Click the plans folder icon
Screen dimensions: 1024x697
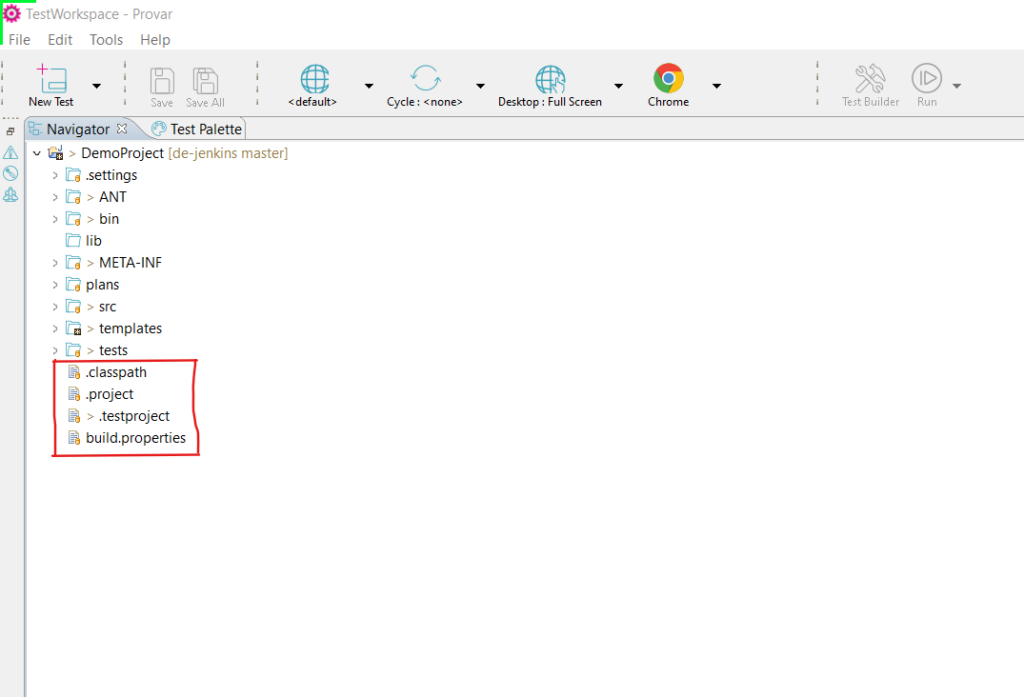pyautogui.click(x=73, y=285)
